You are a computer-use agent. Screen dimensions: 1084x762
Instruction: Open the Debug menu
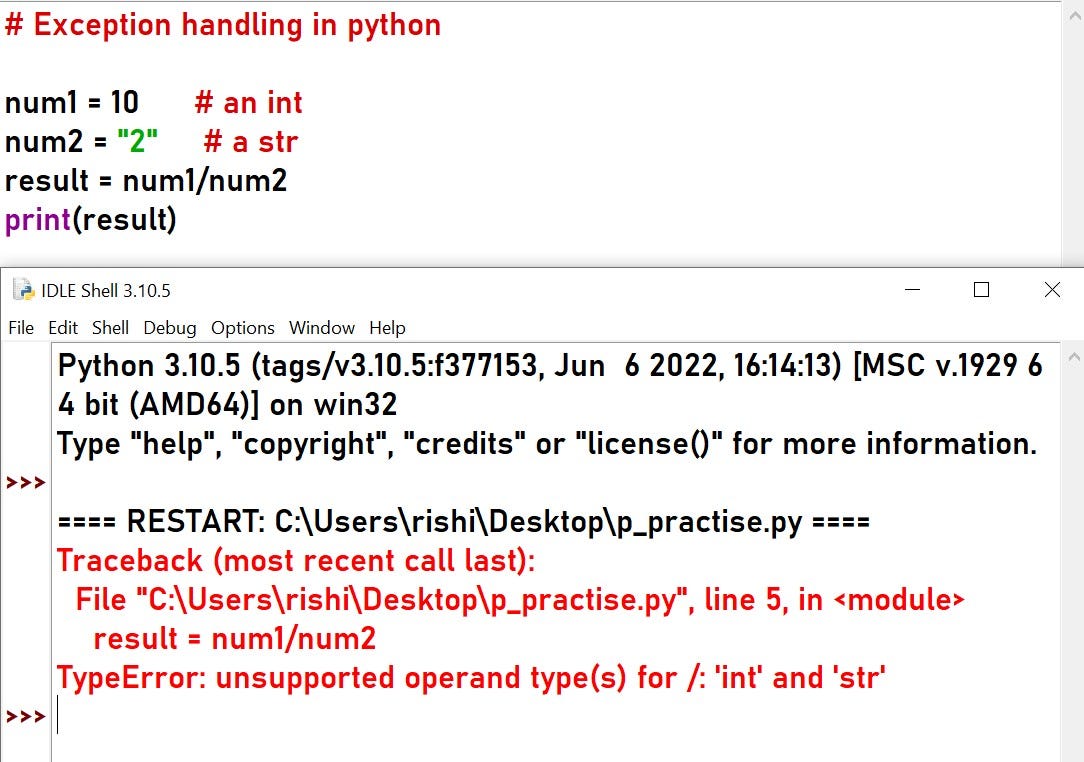[169, 328]
